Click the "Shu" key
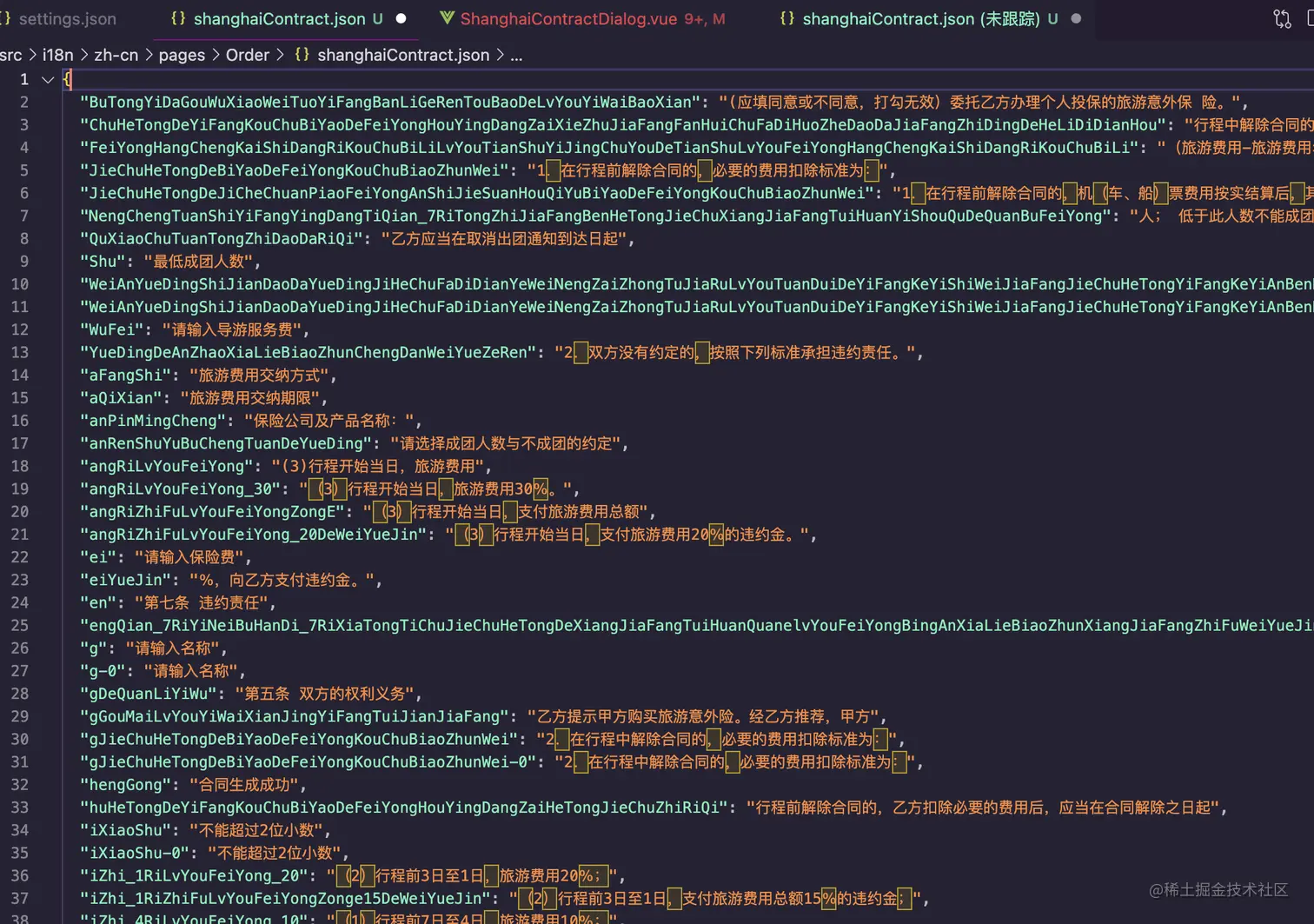This screenshot has height=924, width=1314. (103, 261)
